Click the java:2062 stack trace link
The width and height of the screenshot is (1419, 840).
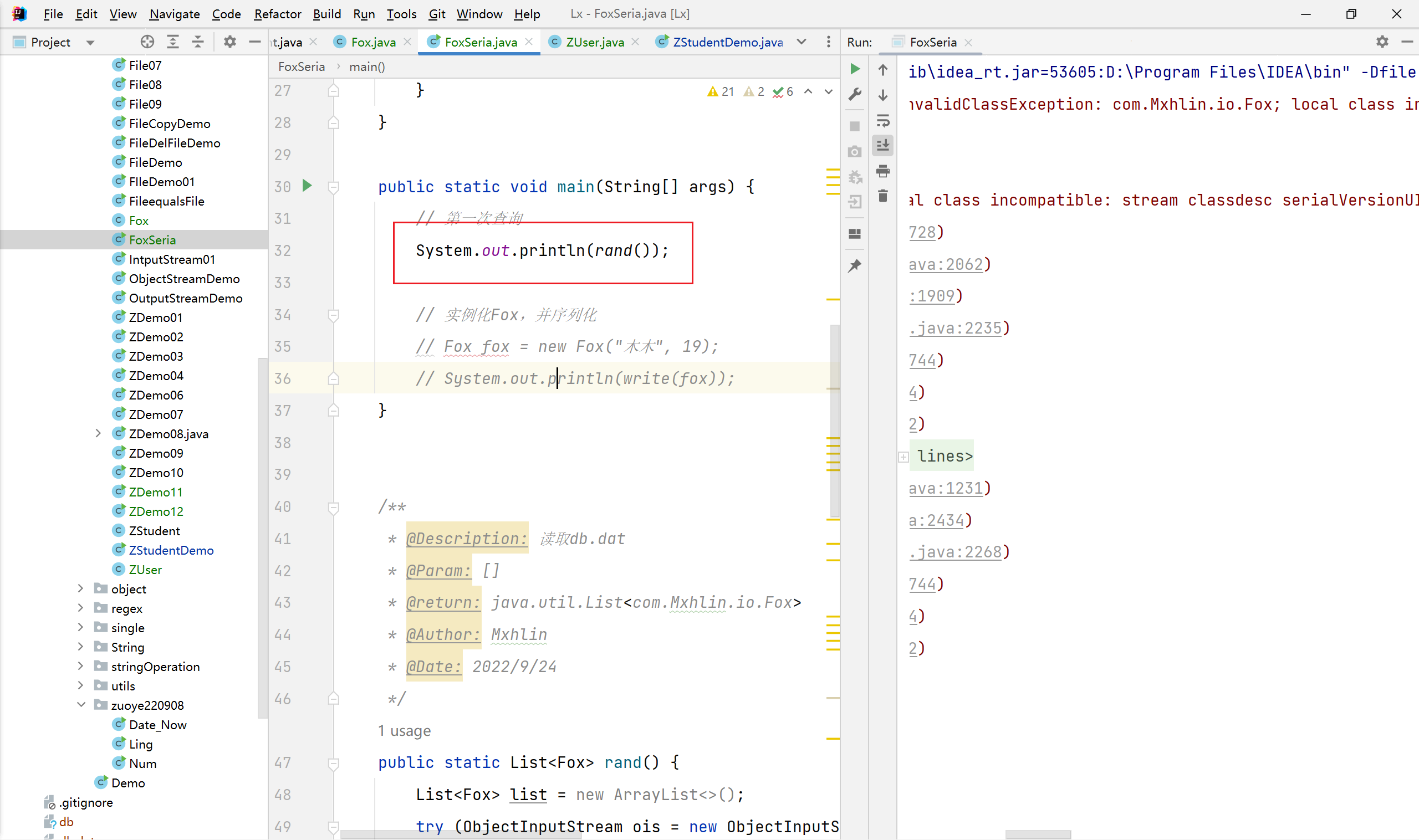pos(946,264)
